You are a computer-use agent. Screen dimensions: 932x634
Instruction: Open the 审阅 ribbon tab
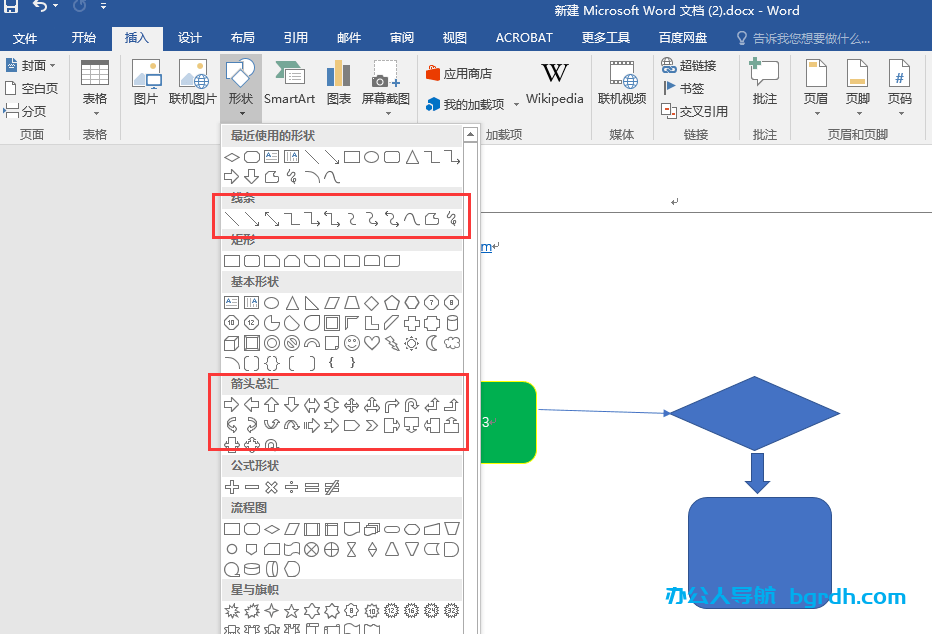402,38
